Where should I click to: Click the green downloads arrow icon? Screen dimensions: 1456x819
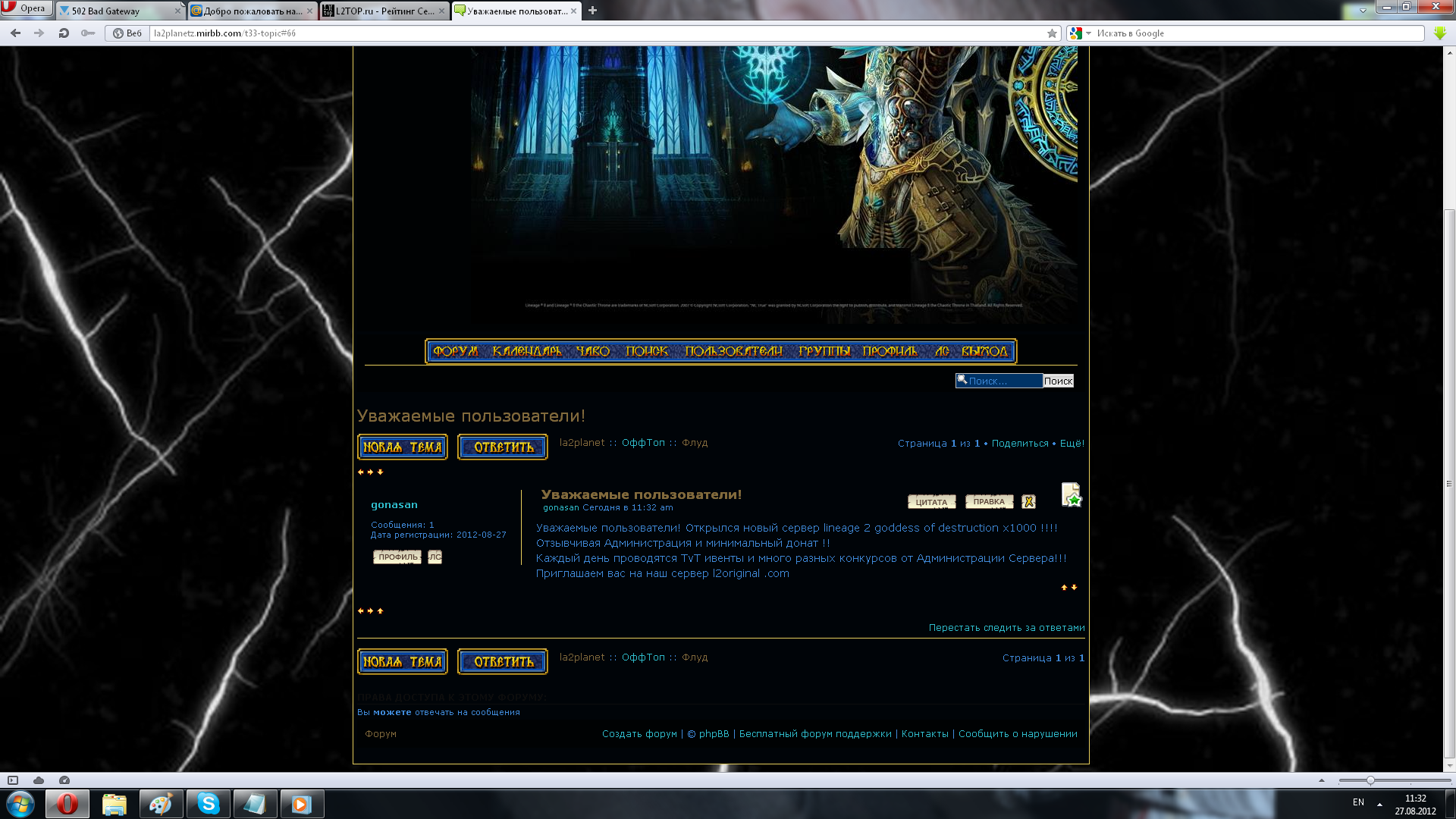coord(1440,33)
